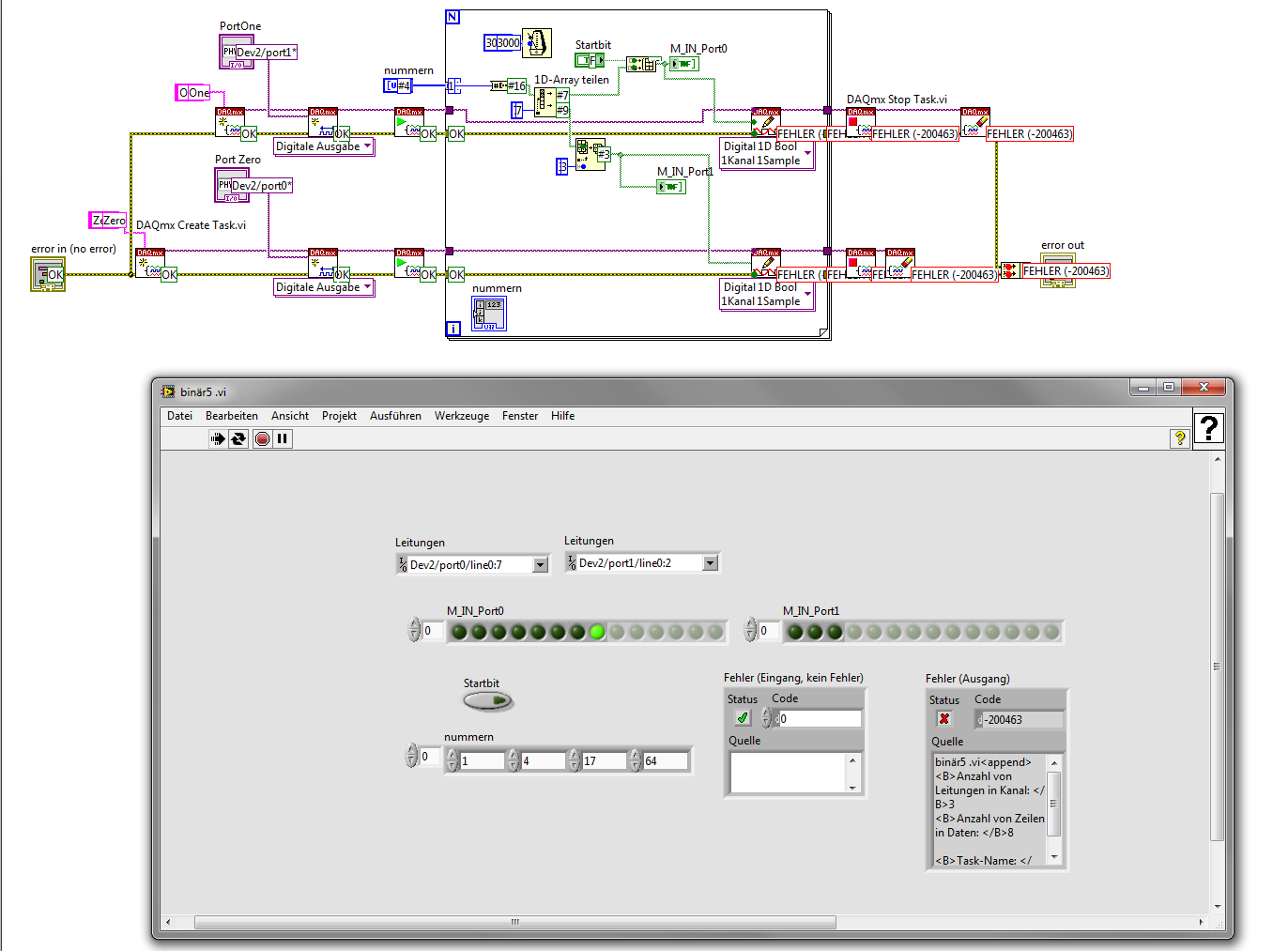Click the Code field in Fehler (Eingang)

click(x=819, y=719)
